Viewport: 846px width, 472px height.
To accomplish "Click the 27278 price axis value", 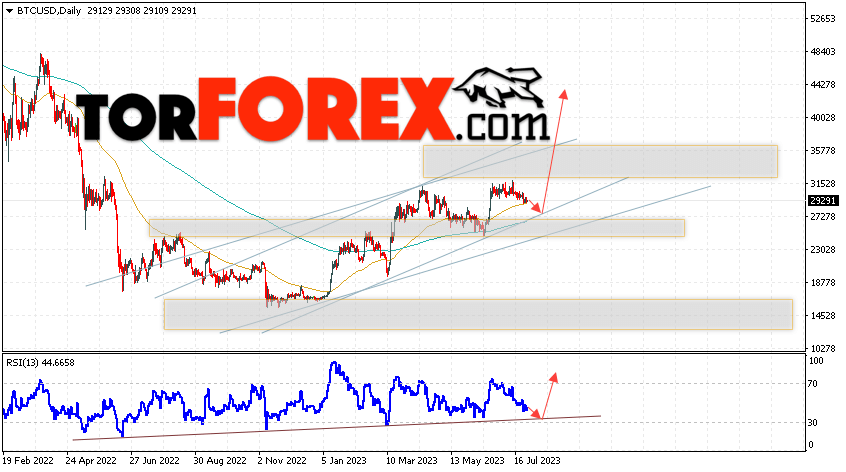I will coord(823,217).
